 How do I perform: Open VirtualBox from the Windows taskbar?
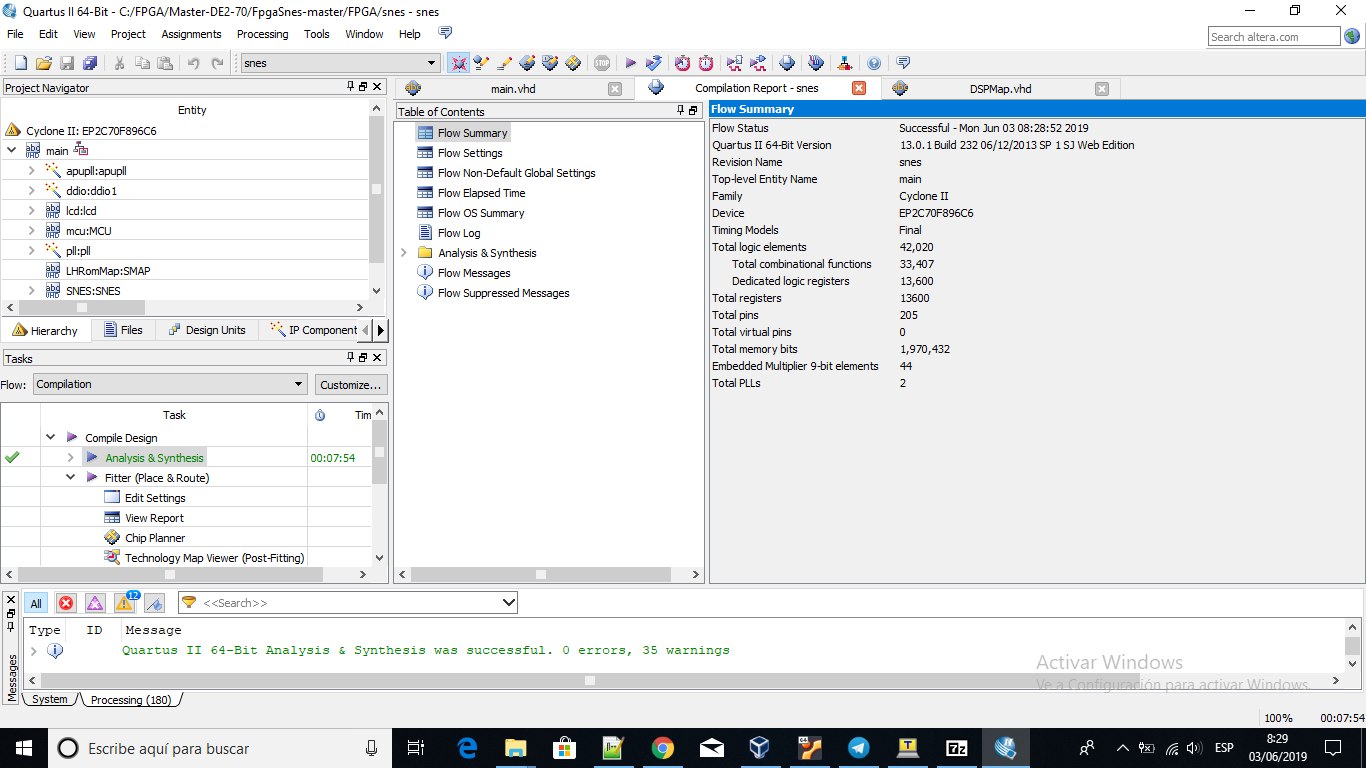(x=760, y=748)
